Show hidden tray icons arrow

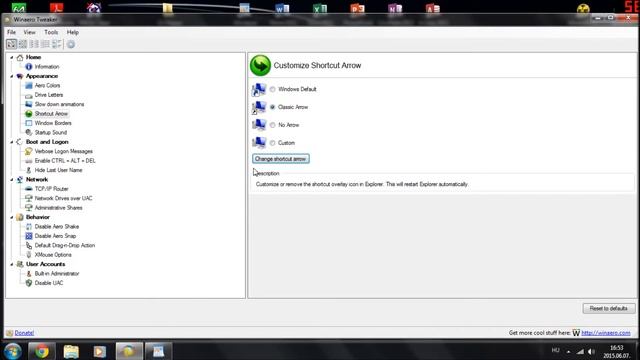(x=568, y=351)
